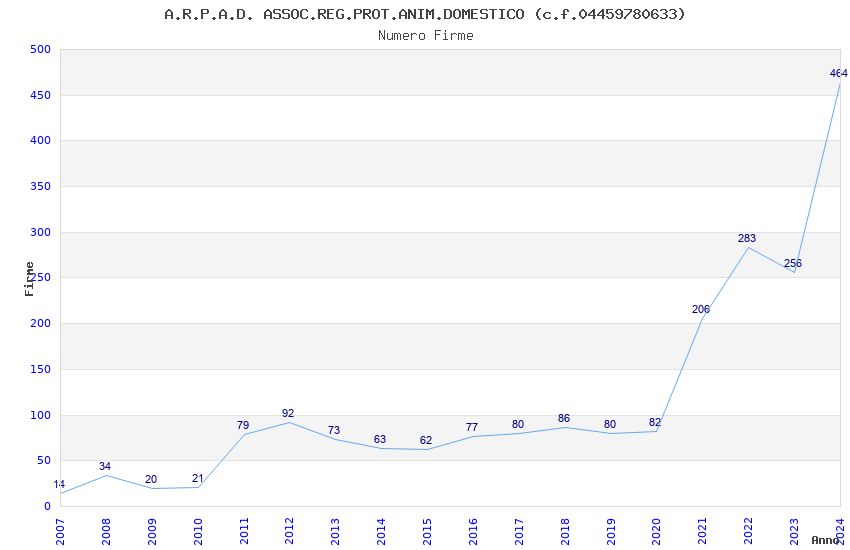Click the x-axis year 2007
850x550 pixels.
click(x=60, y=531)
